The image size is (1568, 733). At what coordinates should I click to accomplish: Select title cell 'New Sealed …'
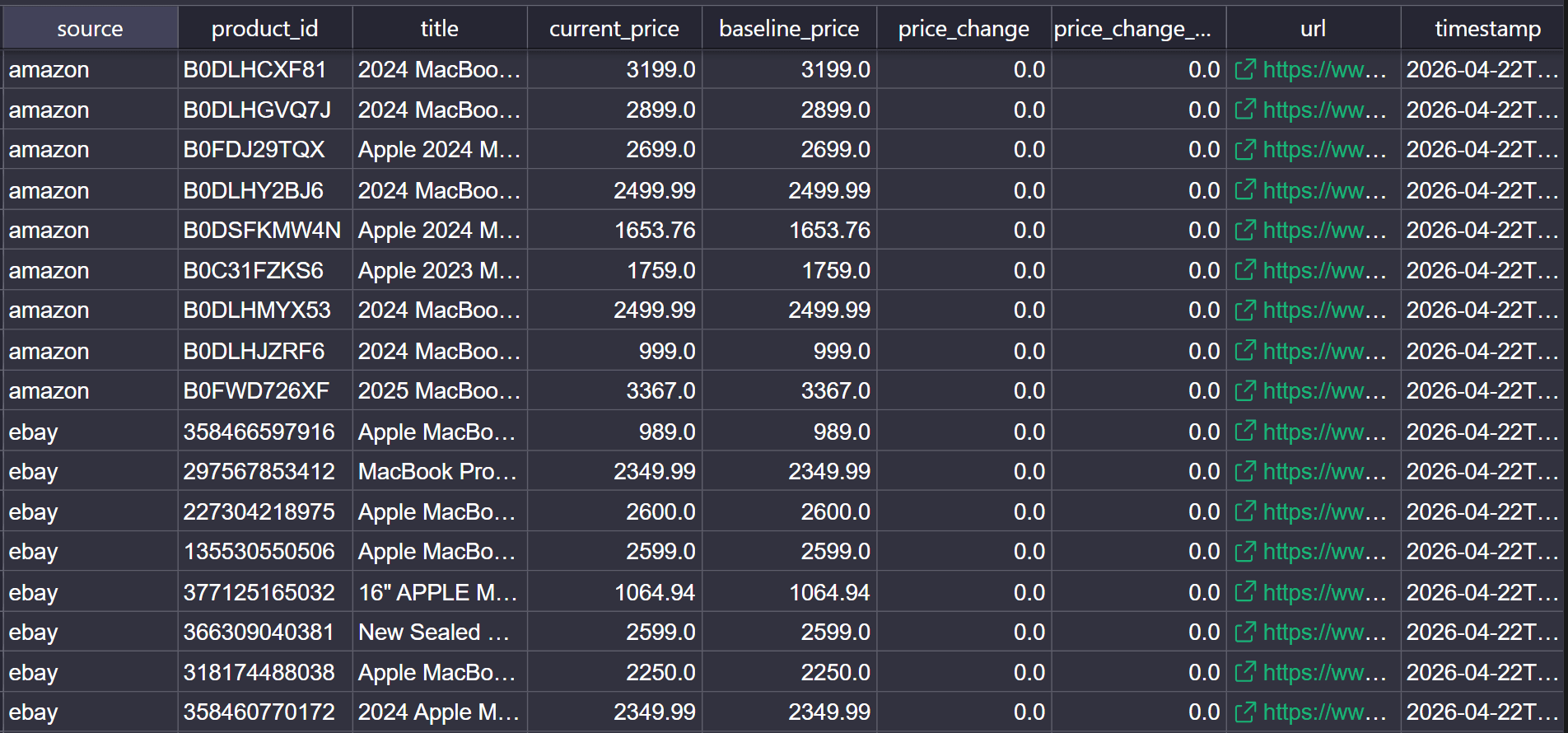point(440,632)
